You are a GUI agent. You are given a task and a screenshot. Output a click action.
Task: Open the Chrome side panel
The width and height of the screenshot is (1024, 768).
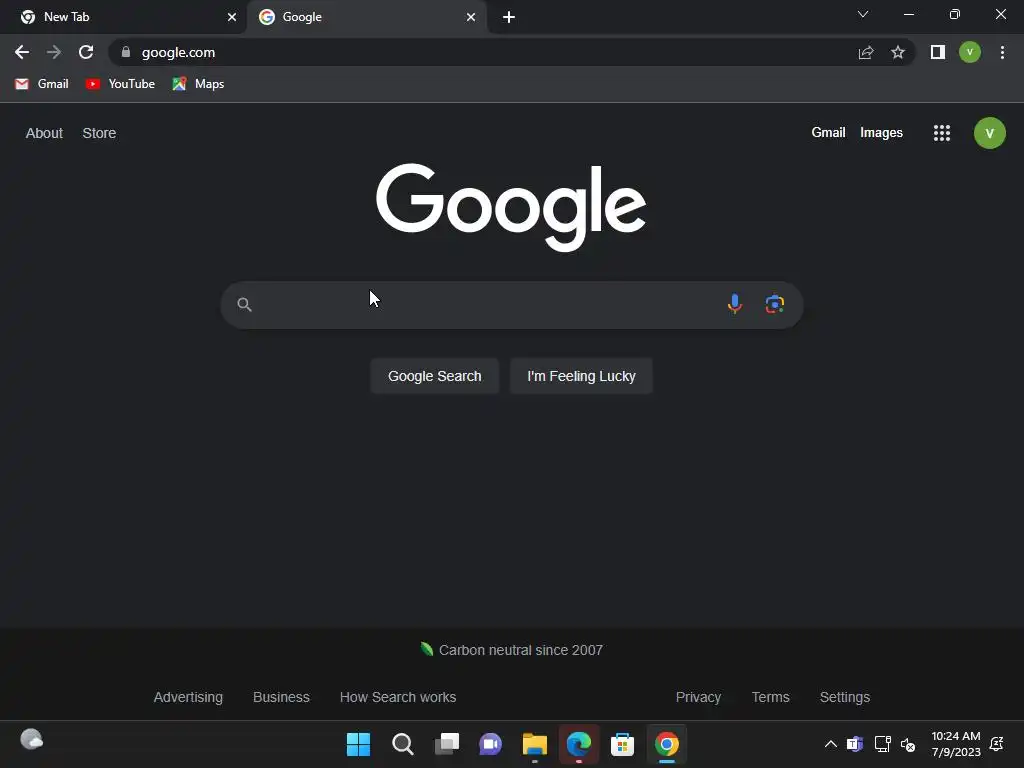click(x=938, y=52)
